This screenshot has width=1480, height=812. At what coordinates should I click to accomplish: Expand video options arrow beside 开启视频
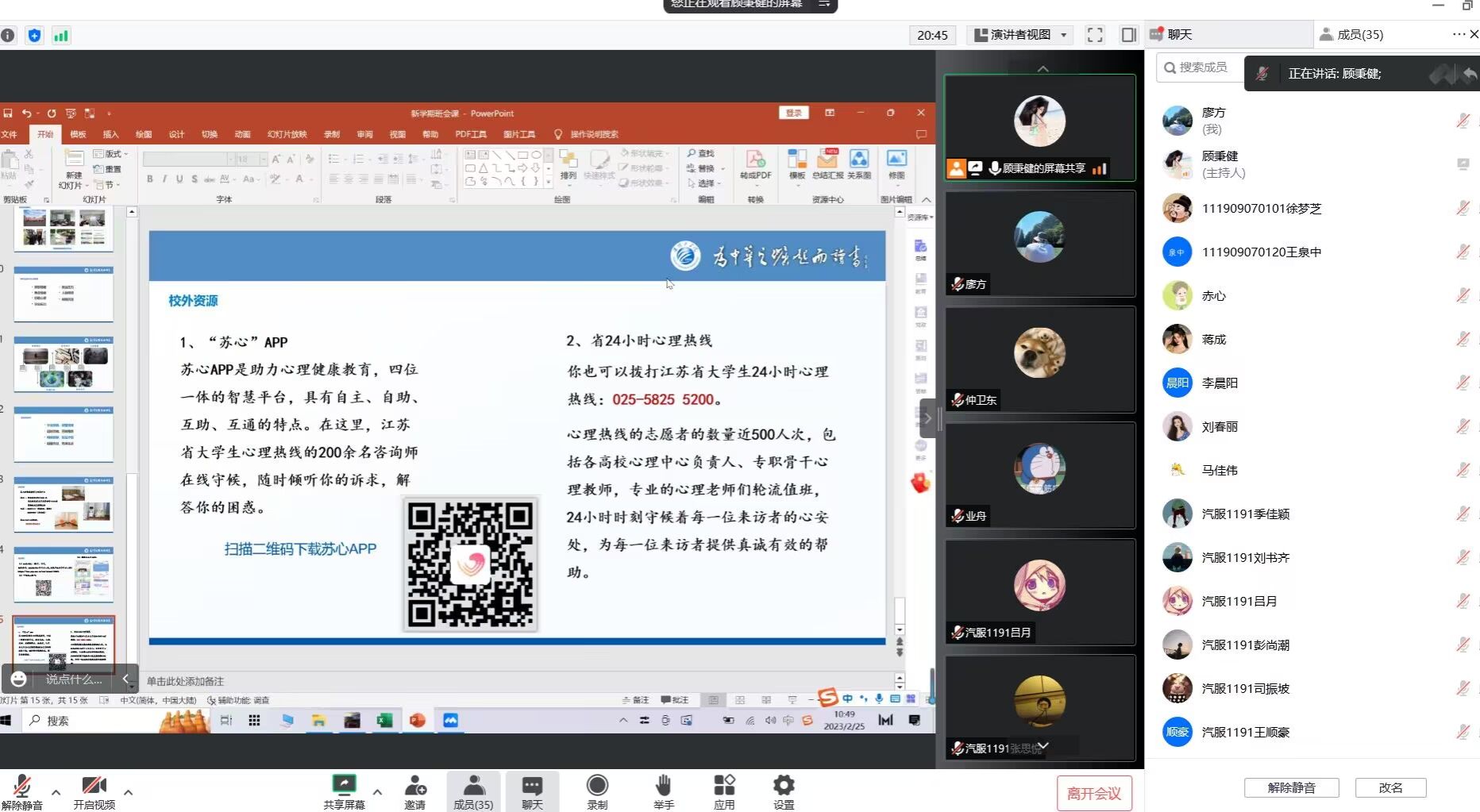point(128,792)
